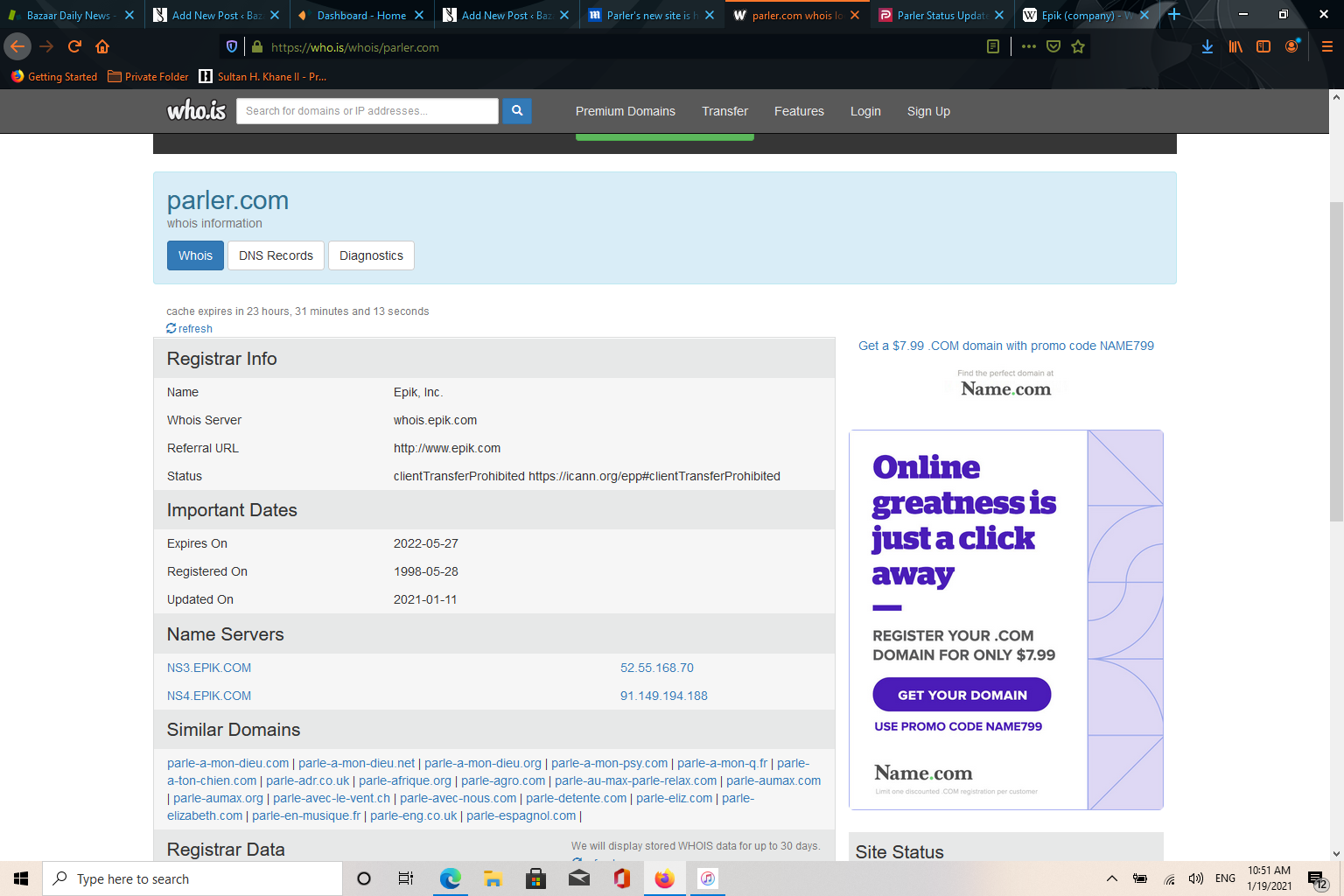Open the NS3.EPIK.COM name server link
Image resolution: width=1344 pixels, height=896 pixels.
pyautogui.click(x=209, y=668)
